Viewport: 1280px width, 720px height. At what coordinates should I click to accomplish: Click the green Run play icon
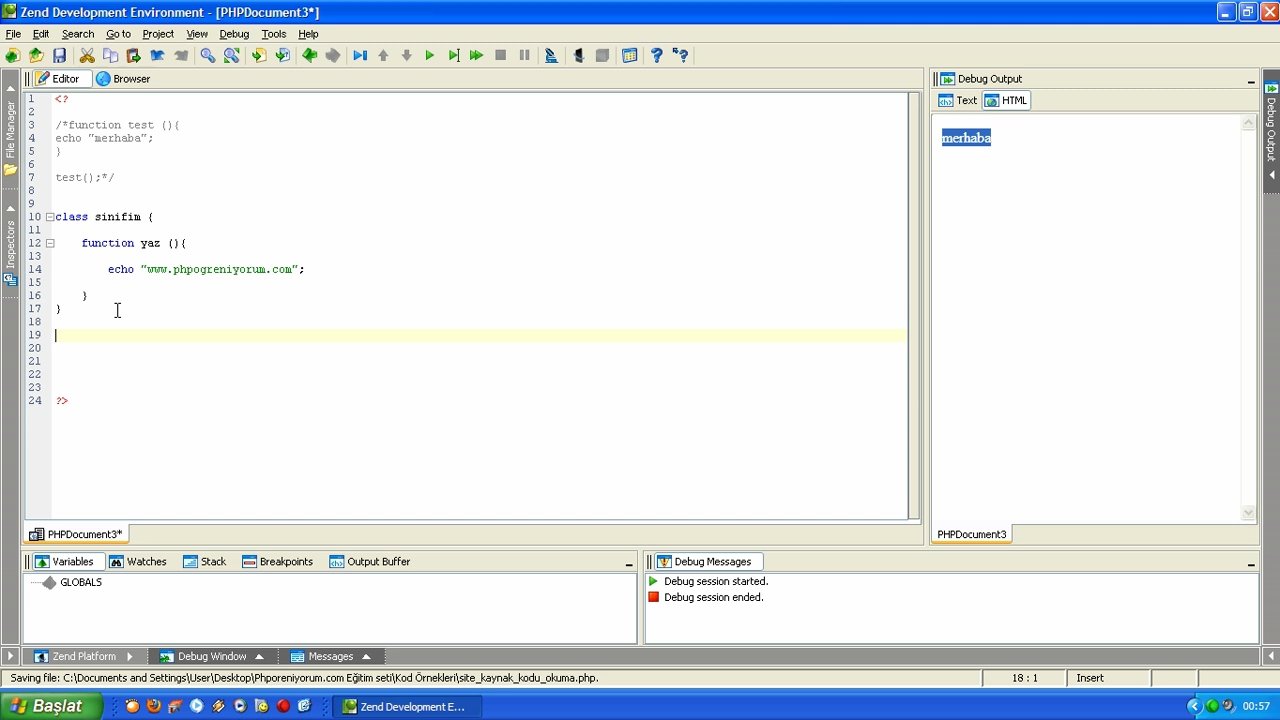click(430, 56)
